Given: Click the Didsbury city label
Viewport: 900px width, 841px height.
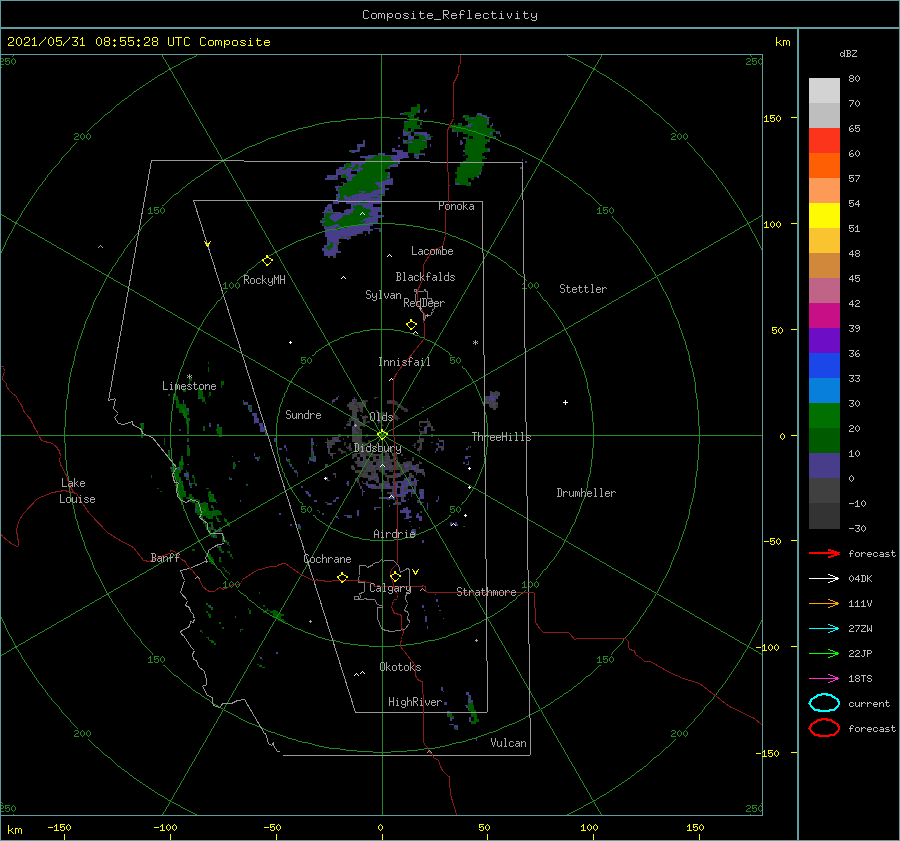Looking at the screenshot, I should (x=378, y=448).
